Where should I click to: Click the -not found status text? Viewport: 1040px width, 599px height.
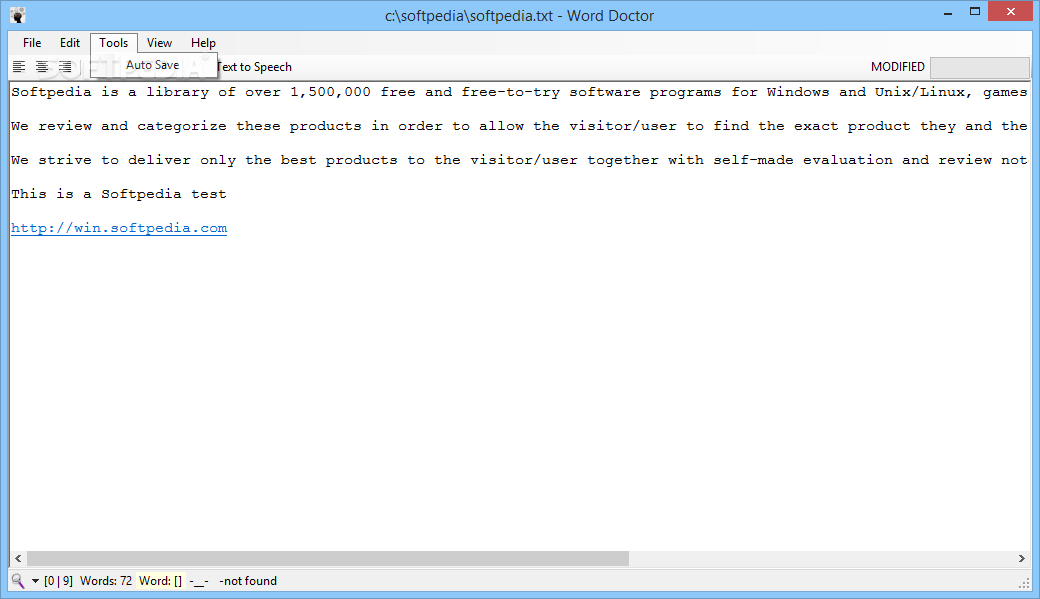click(248, 581)
